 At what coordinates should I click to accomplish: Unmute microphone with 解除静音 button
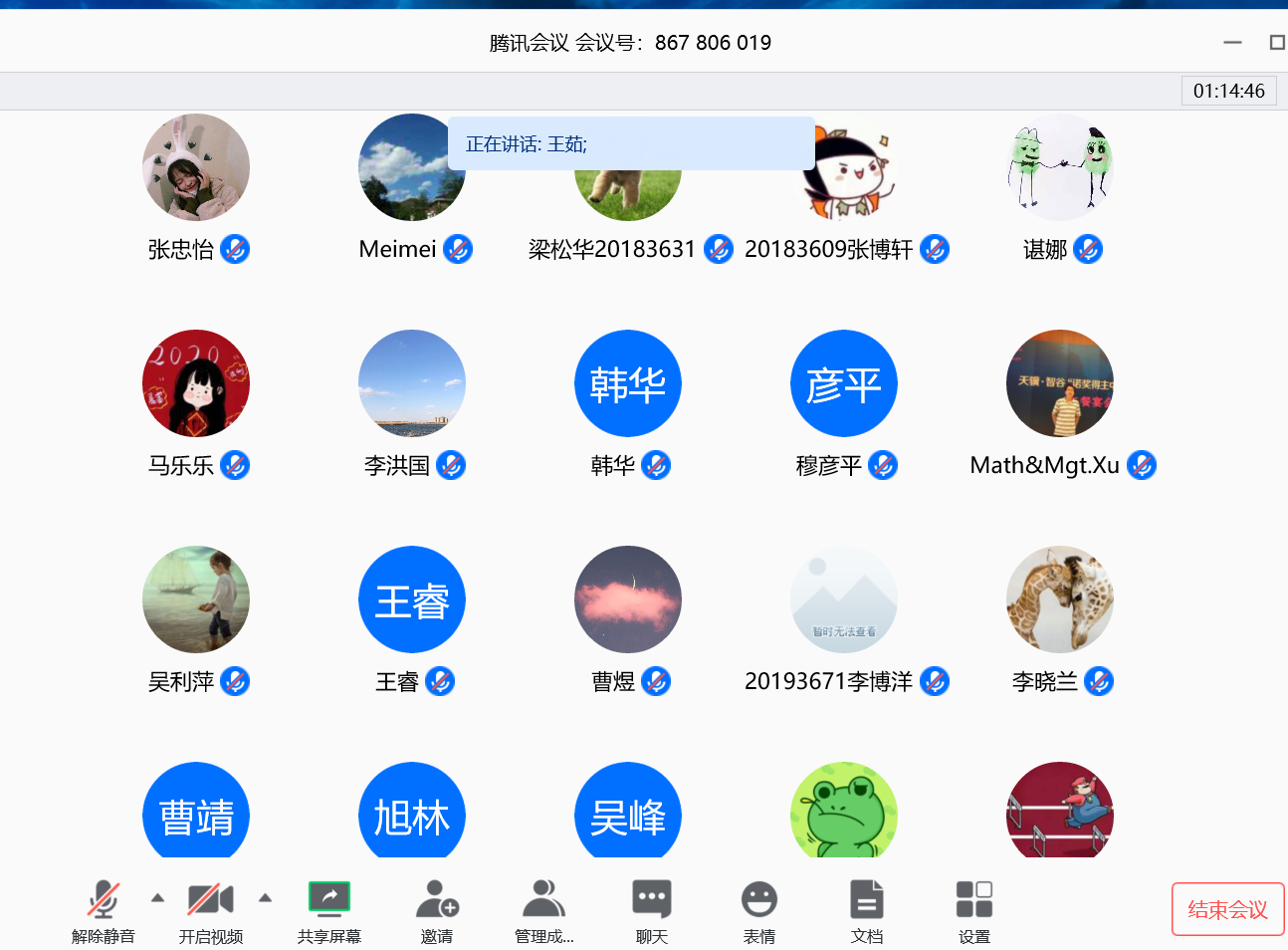click(104, 900)
